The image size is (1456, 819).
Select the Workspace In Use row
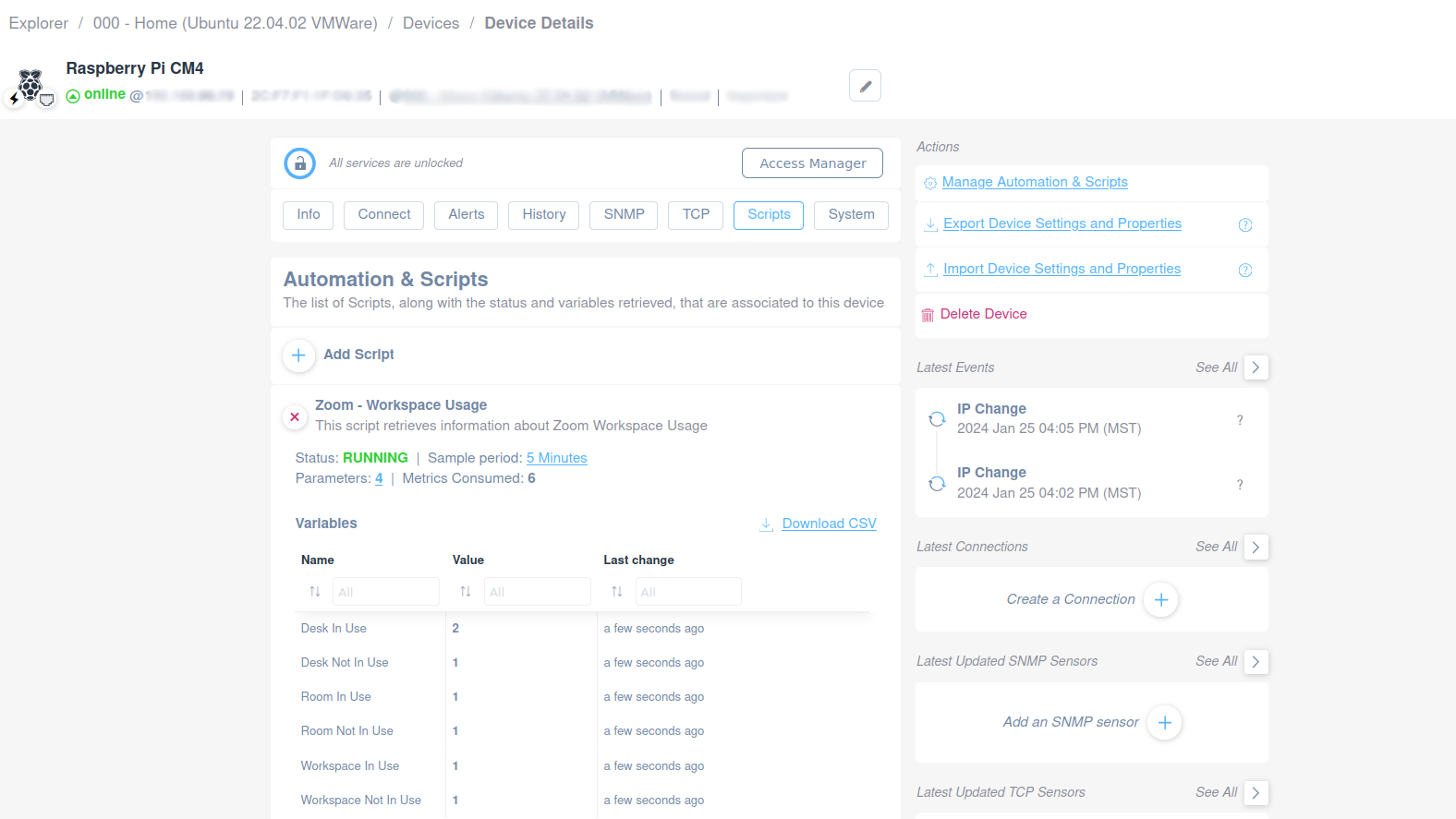click(x=584, y=766)
